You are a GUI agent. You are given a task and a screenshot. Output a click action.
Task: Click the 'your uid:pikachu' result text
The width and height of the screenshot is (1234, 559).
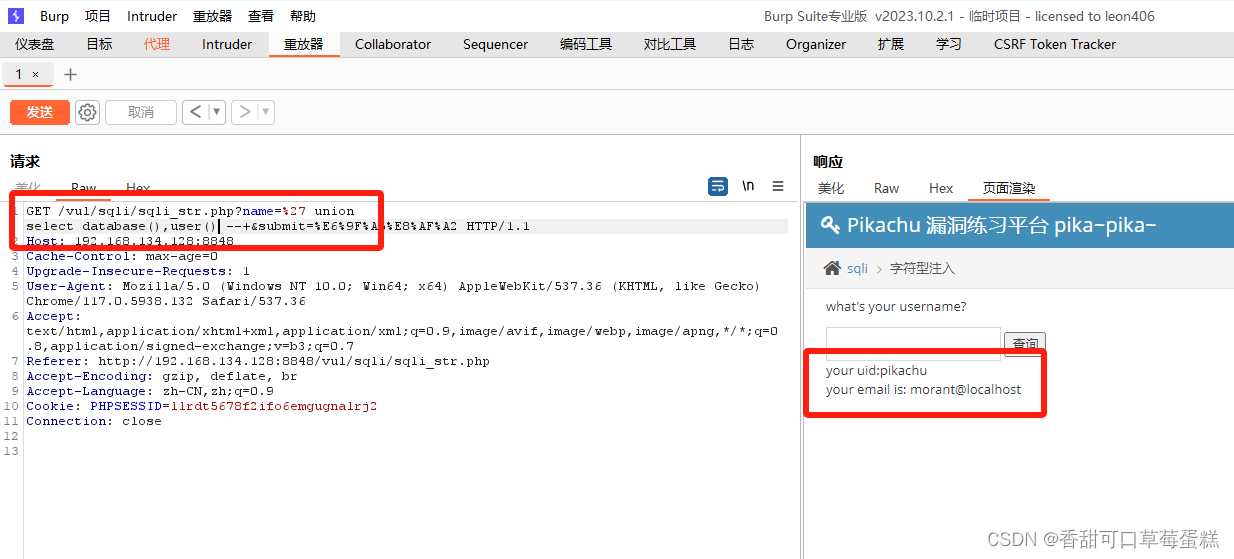click(876, 370)
